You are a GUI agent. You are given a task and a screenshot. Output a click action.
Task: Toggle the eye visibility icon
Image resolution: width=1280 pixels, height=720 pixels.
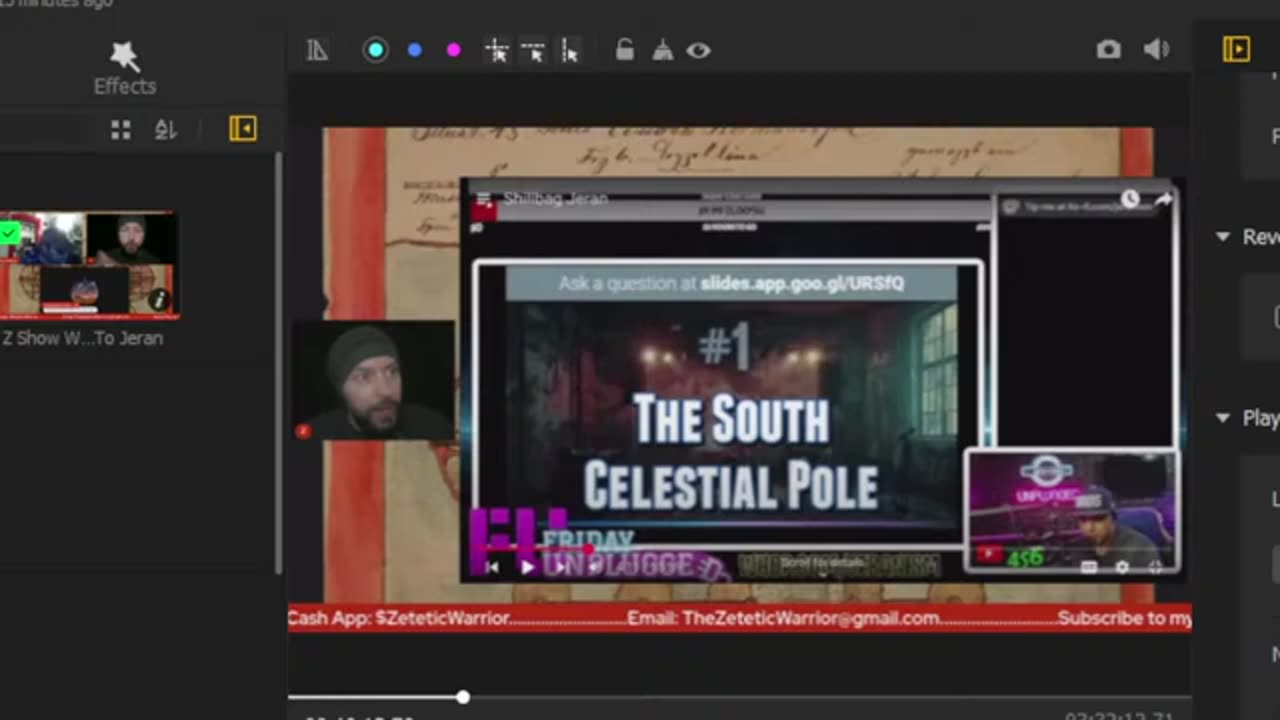[x=698, y=50]
